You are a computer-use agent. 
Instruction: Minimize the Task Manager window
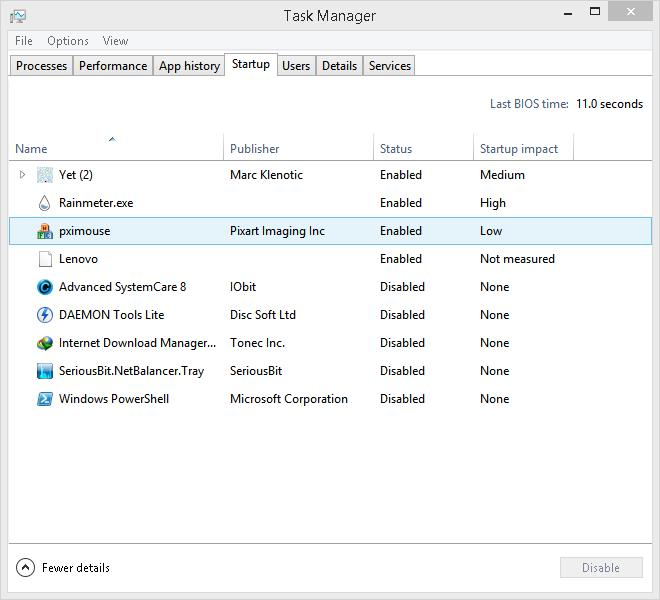pos(568,13)
